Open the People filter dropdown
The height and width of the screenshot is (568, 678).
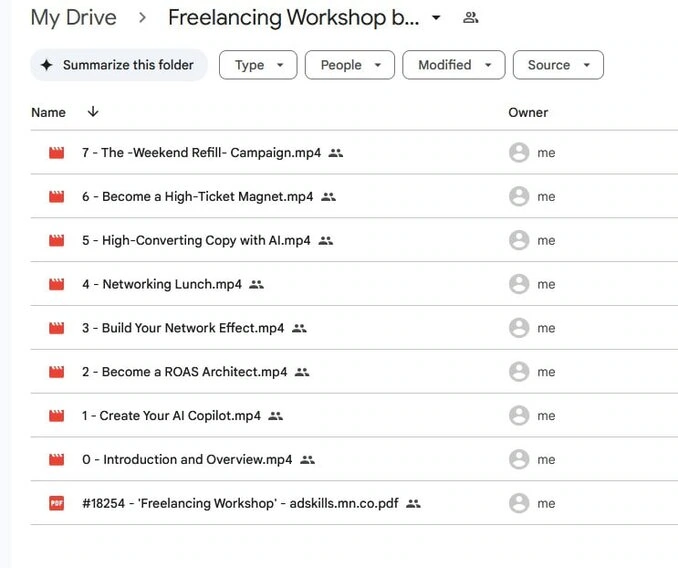pos(350,65)
